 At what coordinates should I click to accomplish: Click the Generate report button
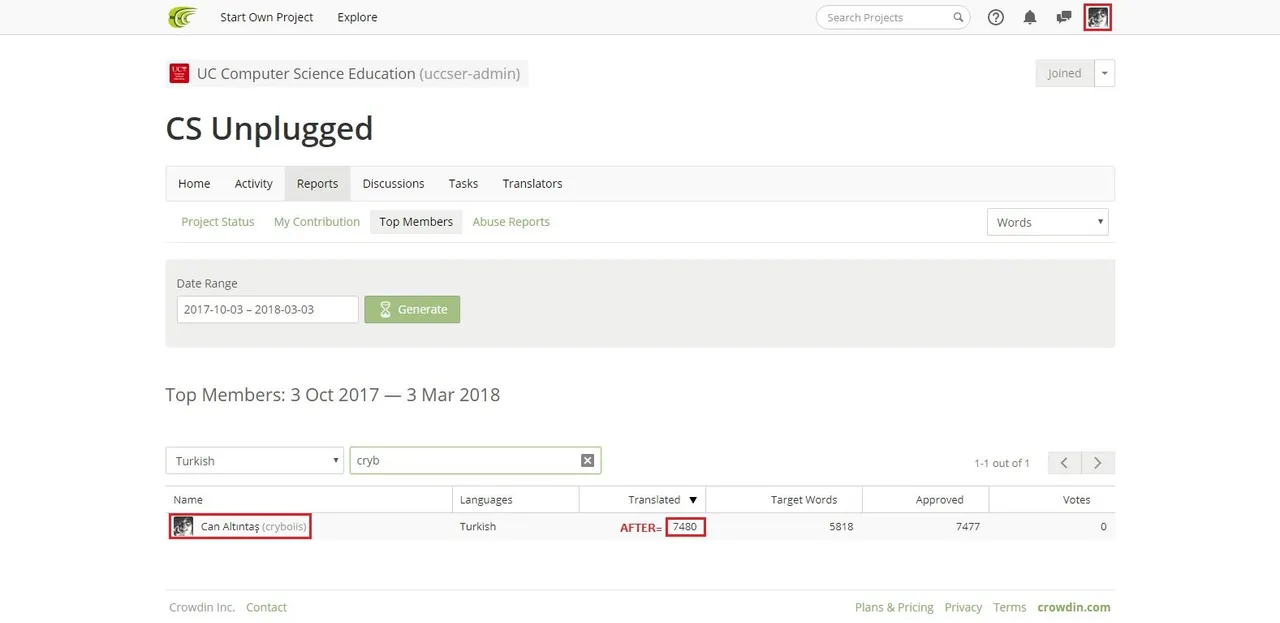412,309
